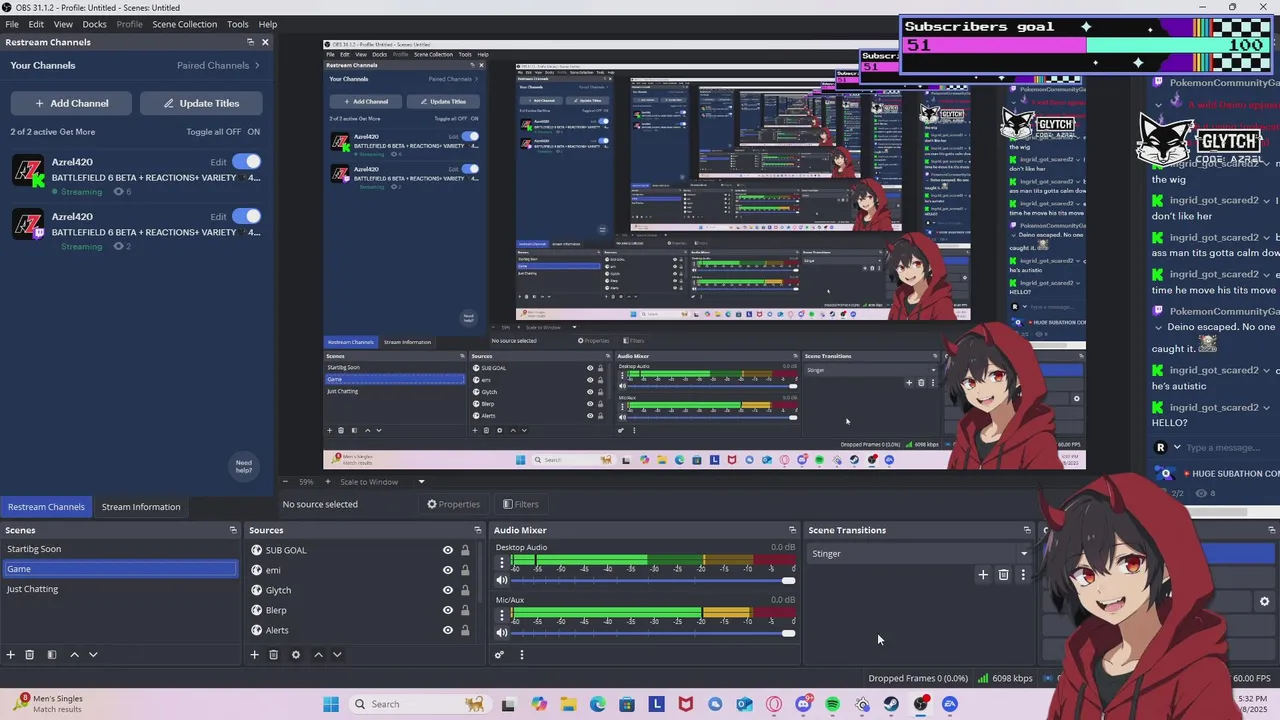Viewport: 1280px width, 720px height.
Task: Move the selected scene up
Action: tap(74, 655)
